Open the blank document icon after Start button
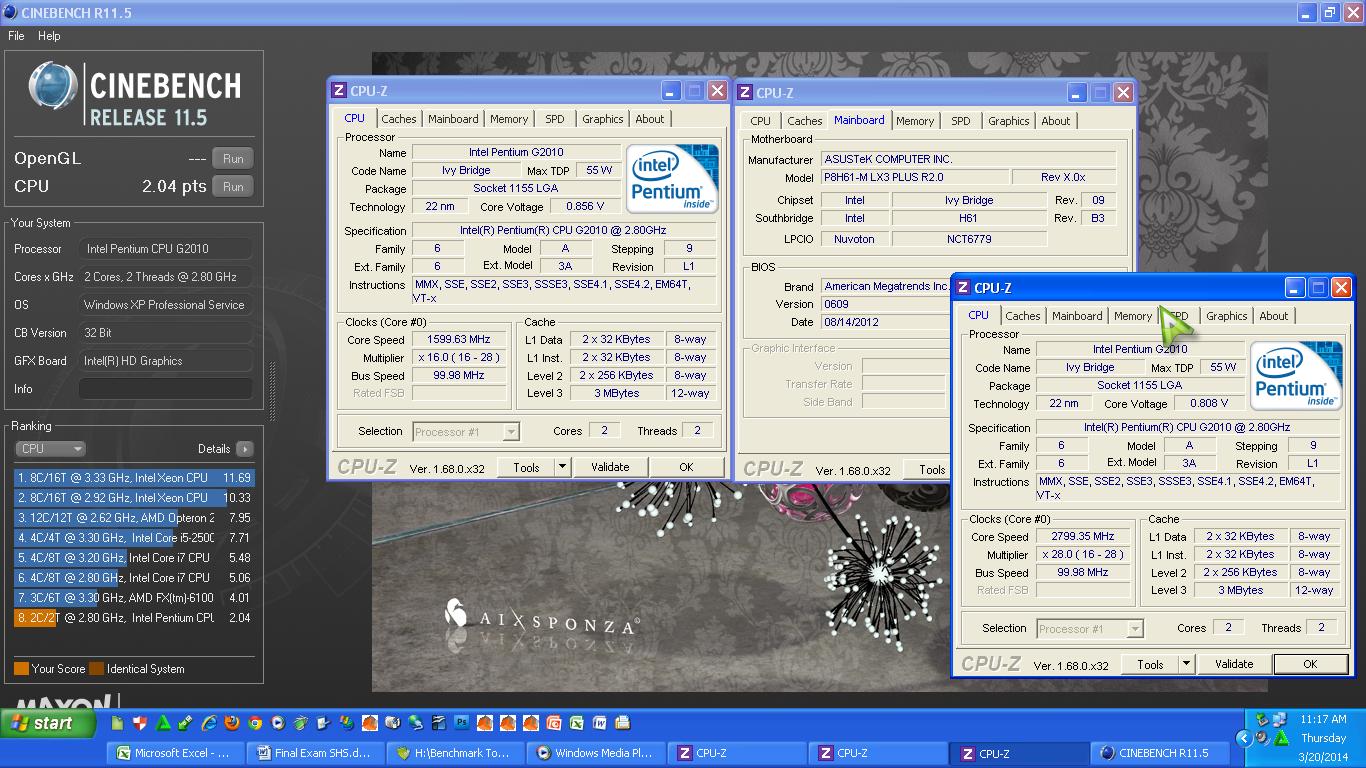Image resolution: width=1366 pixels, height=768 pixels. (x=118, y=722)
